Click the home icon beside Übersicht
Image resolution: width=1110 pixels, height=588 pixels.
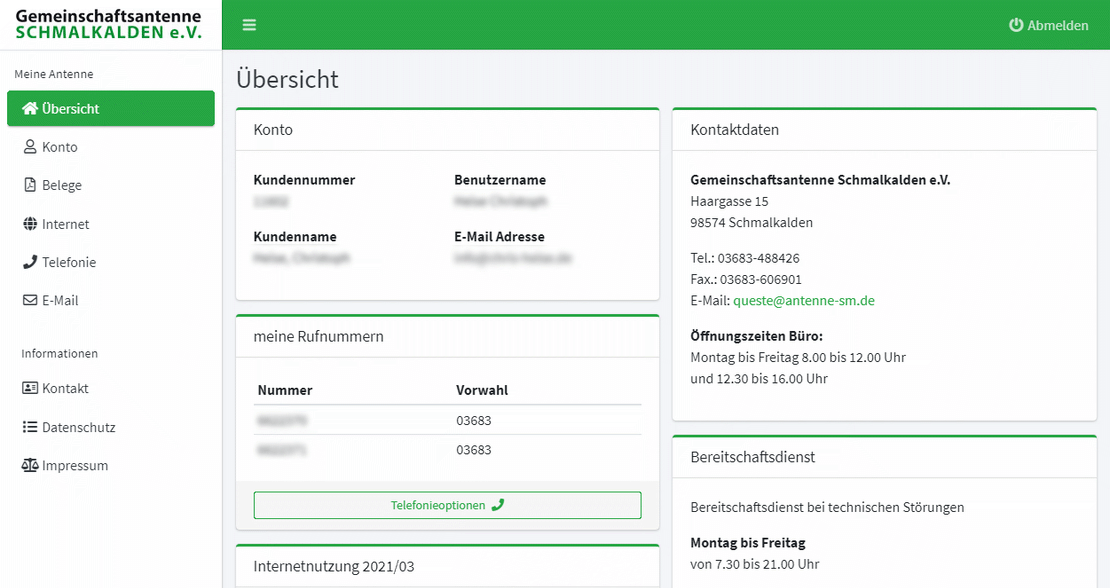click(x=30, y=108)
